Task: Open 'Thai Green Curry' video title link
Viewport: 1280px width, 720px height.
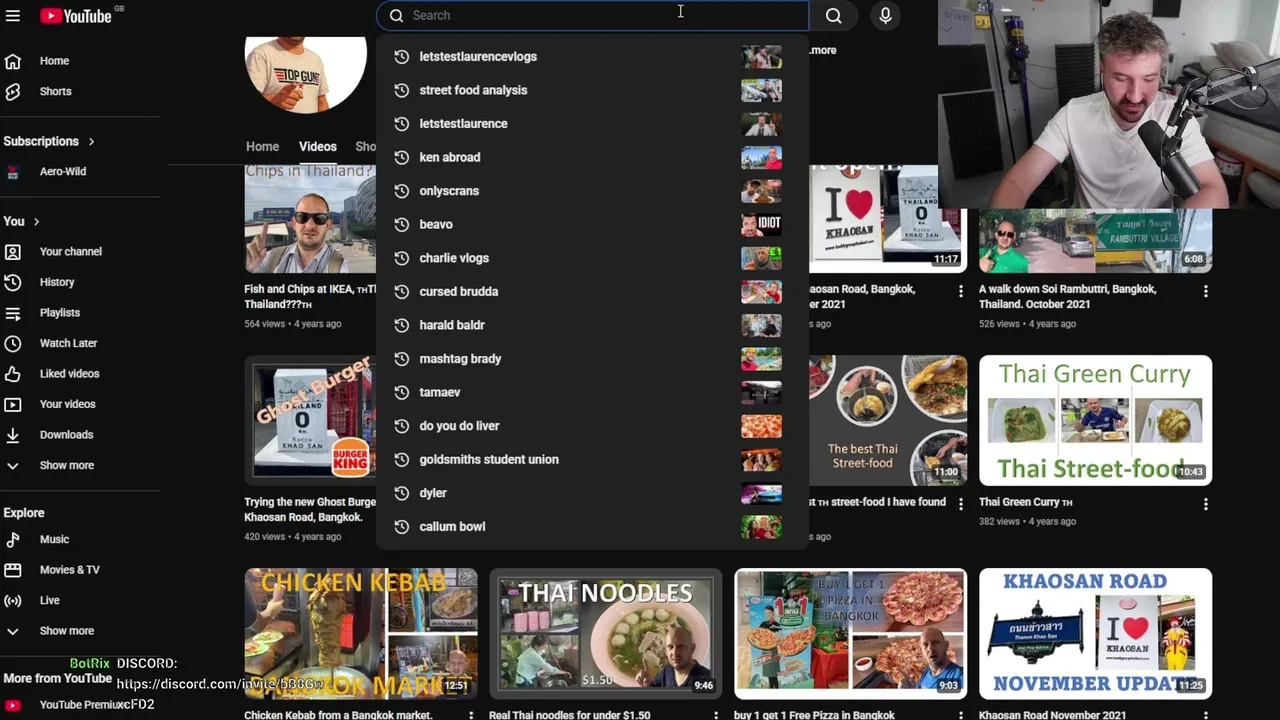Action: [x=1026, y=503]
